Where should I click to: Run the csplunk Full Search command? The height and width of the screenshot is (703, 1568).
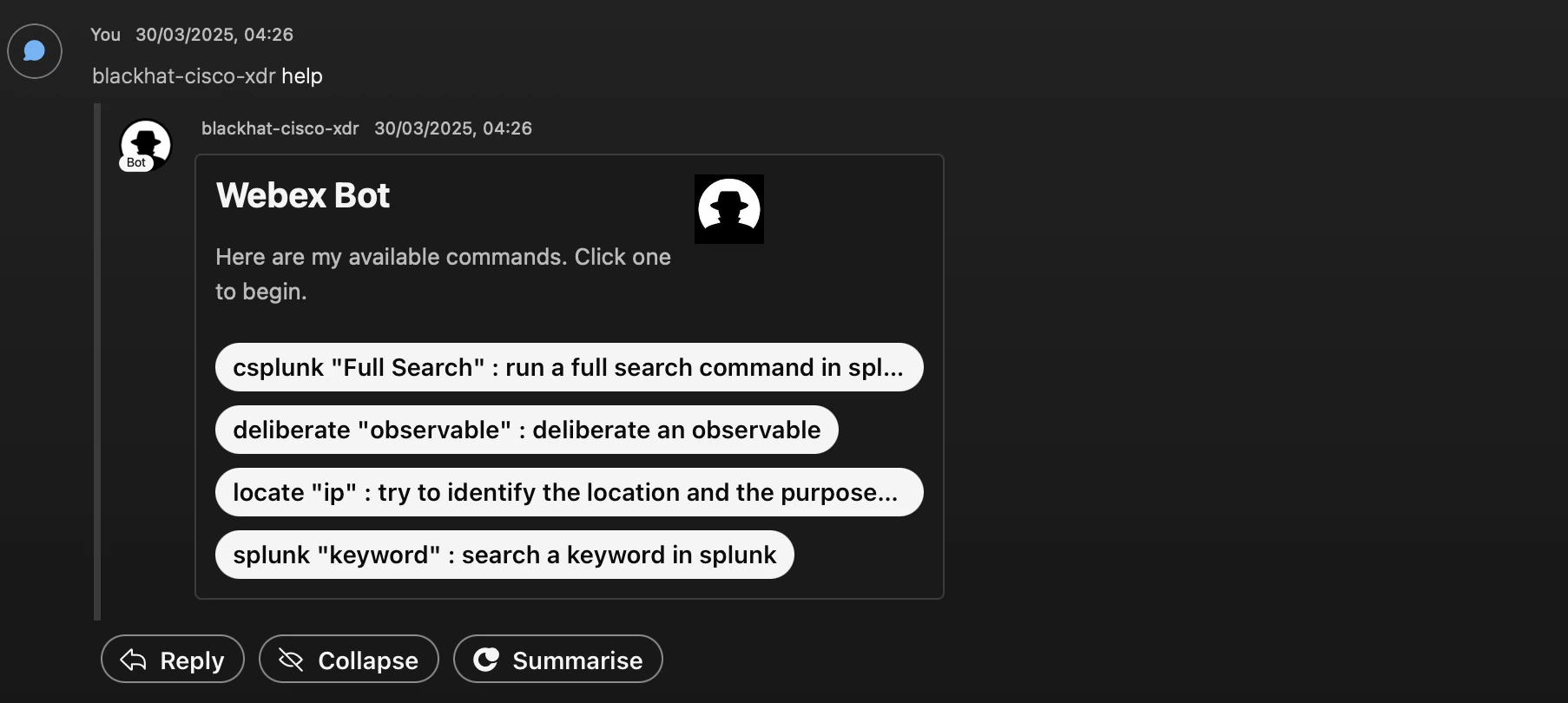point(569,367)
